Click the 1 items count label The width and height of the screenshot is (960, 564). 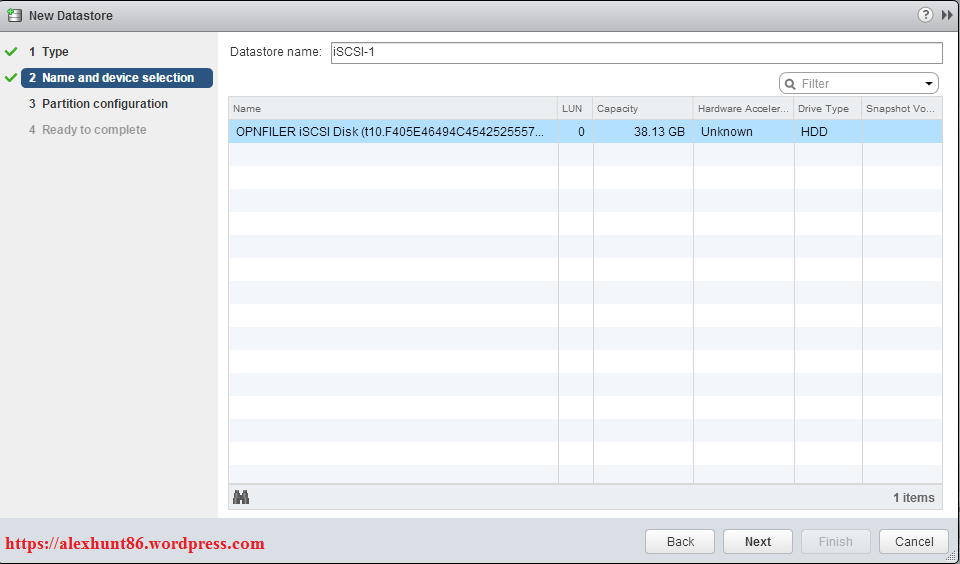click(913, 498)
